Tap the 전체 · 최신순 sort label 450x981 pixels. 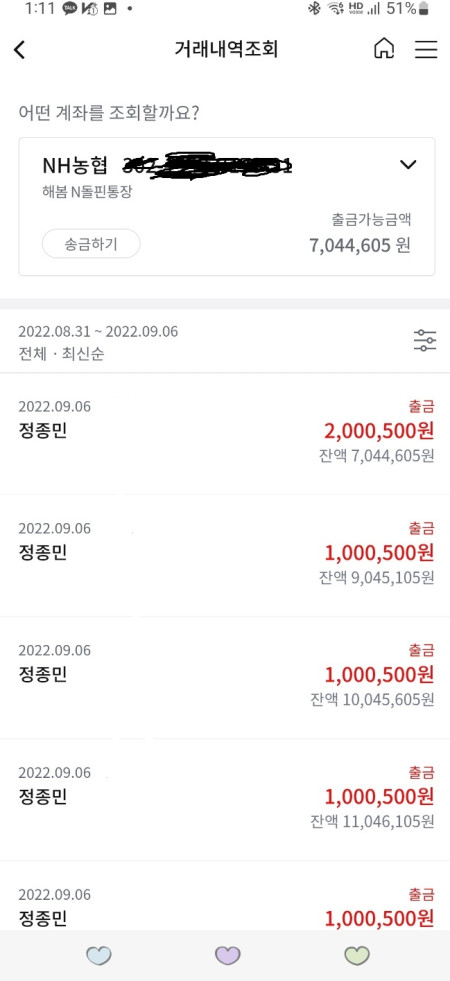click(61, 354)
